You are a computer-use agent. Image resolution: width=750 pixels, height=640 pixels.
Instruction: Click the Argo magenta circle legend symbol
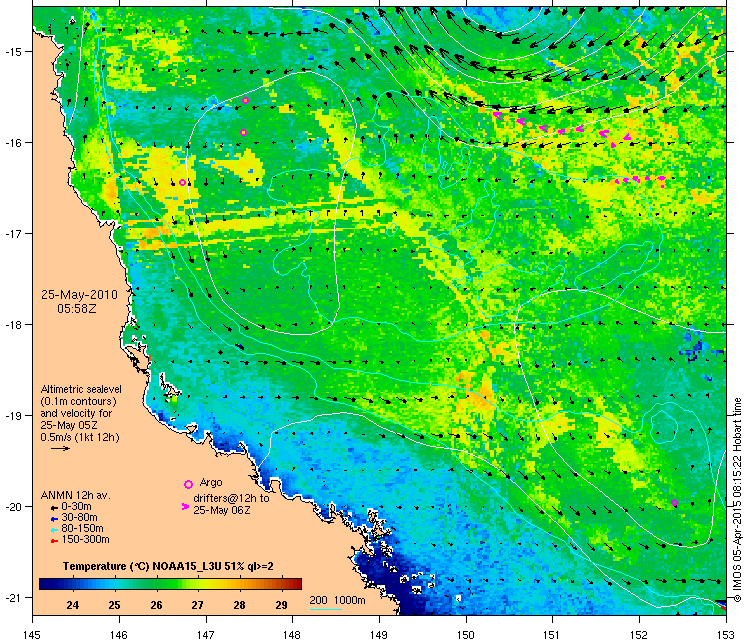188,484
